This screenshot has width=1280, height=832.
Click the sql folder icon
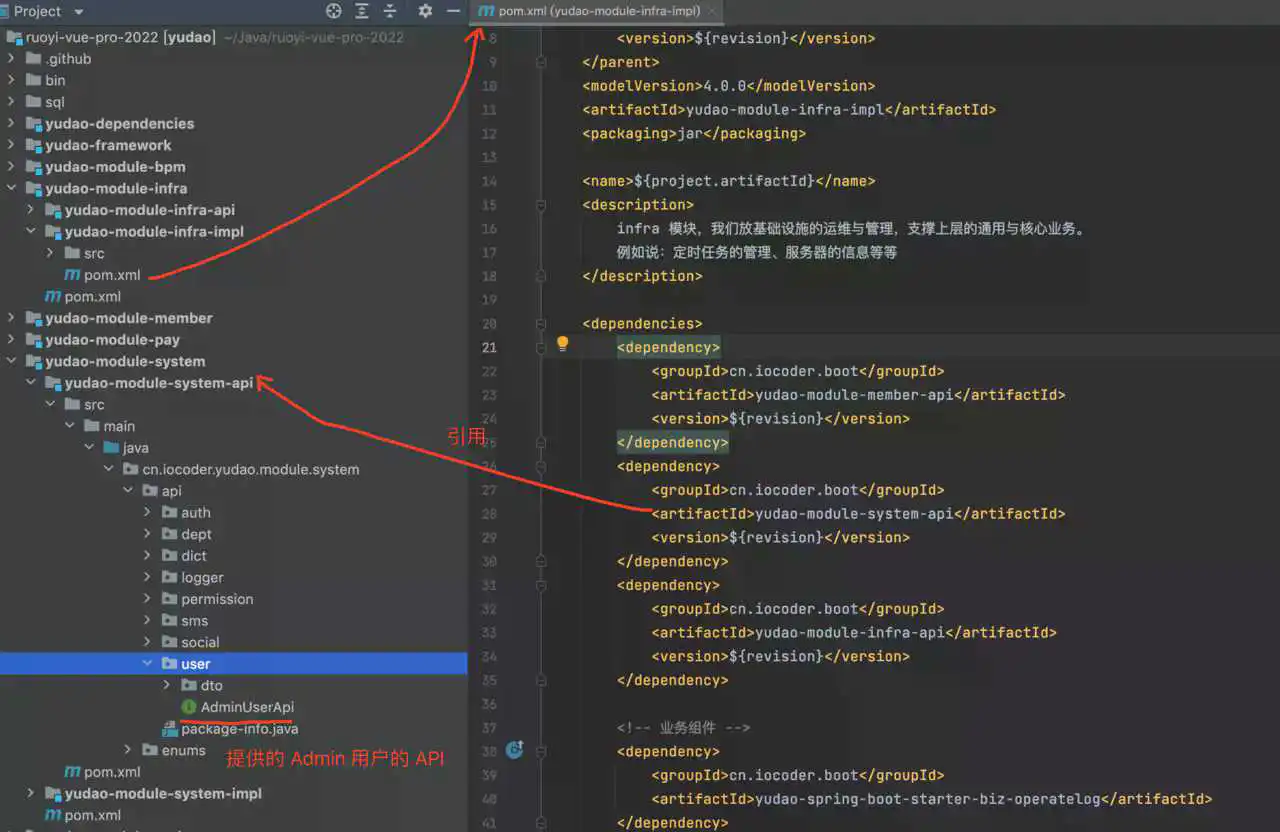point(33,102)
